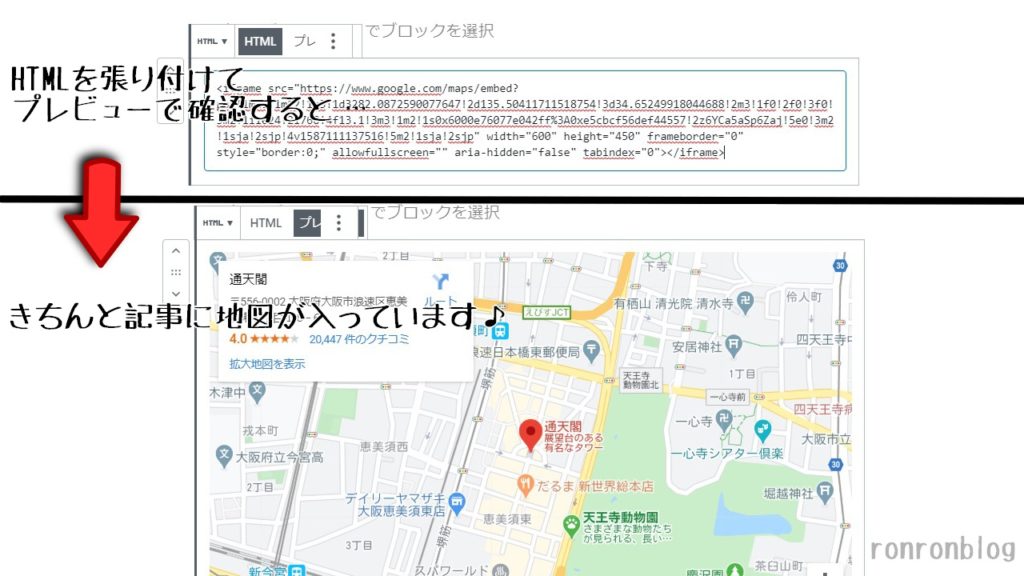Viewport: 1024px width, 576px height.
Task: Click 一心寺前 intersection label
Action: 728,396
